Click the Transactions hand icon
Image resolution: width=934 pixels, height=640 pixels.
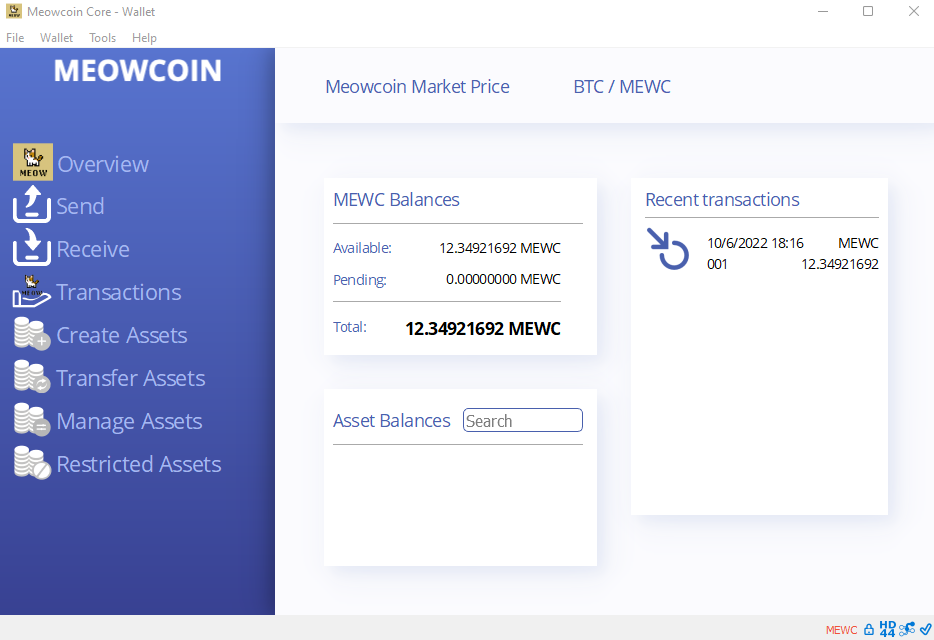tap(32, 291)
